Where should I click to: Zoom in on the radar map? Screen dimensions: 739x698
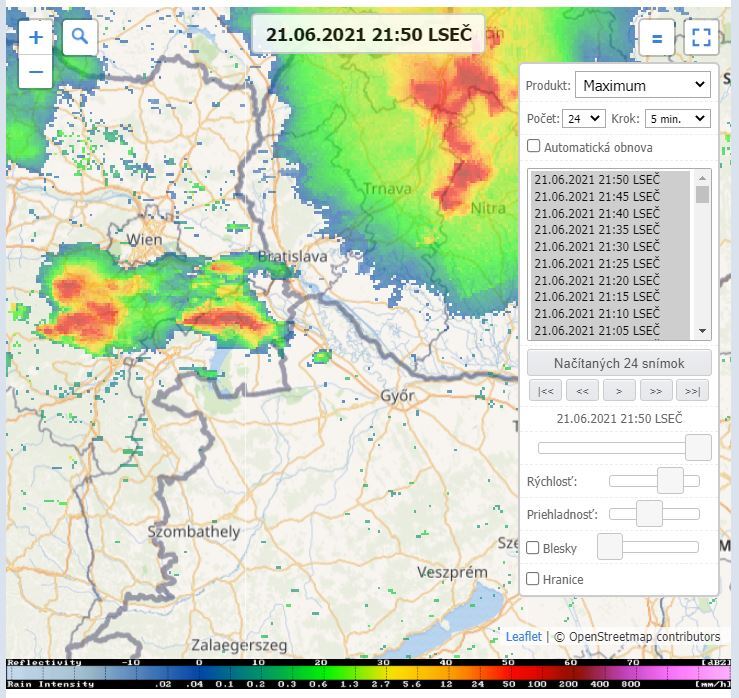[36, 38]
